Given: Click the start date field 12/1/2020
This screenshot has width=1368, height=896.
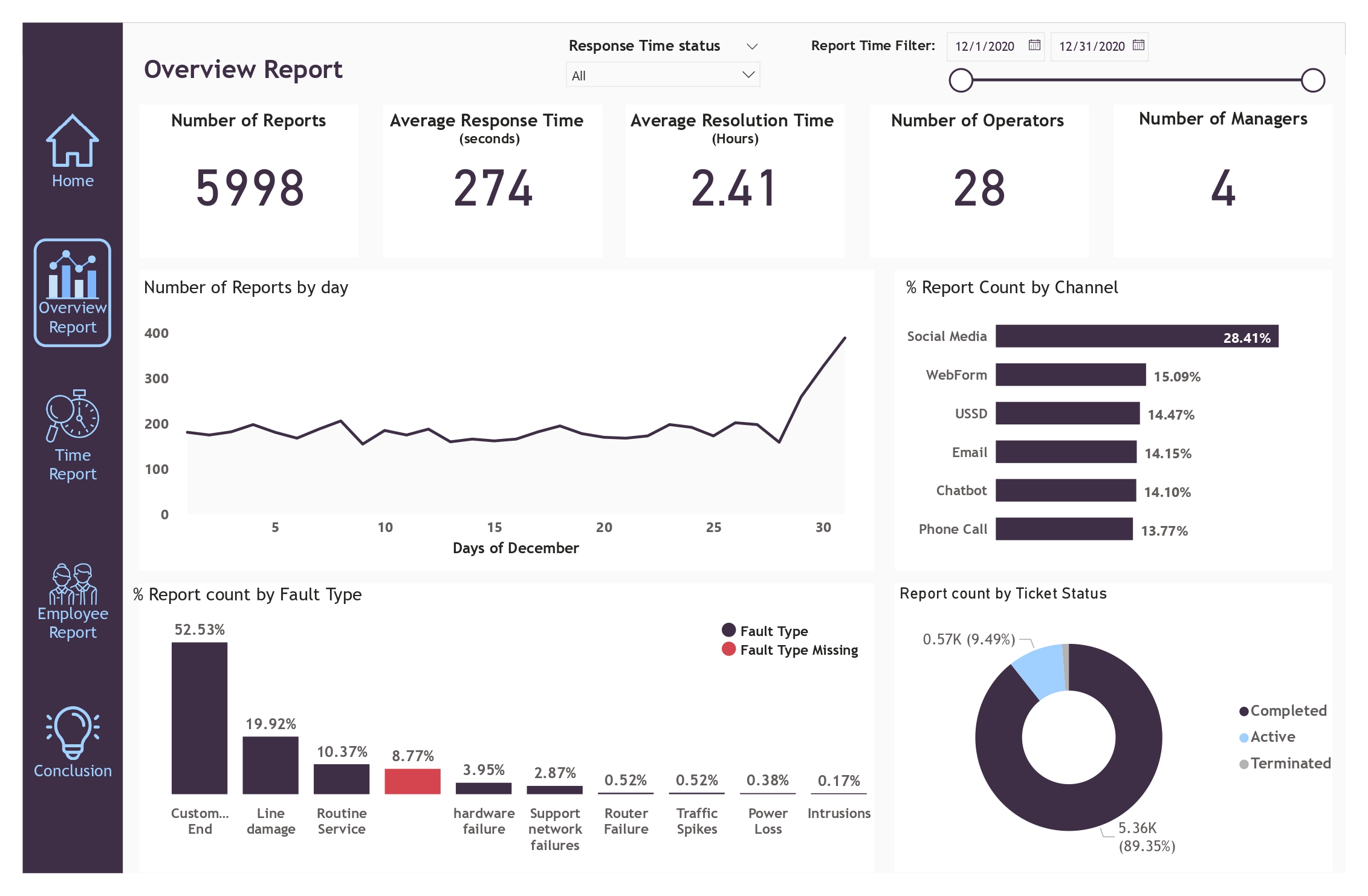Looking at the screenshot, I should click(985, 47).
